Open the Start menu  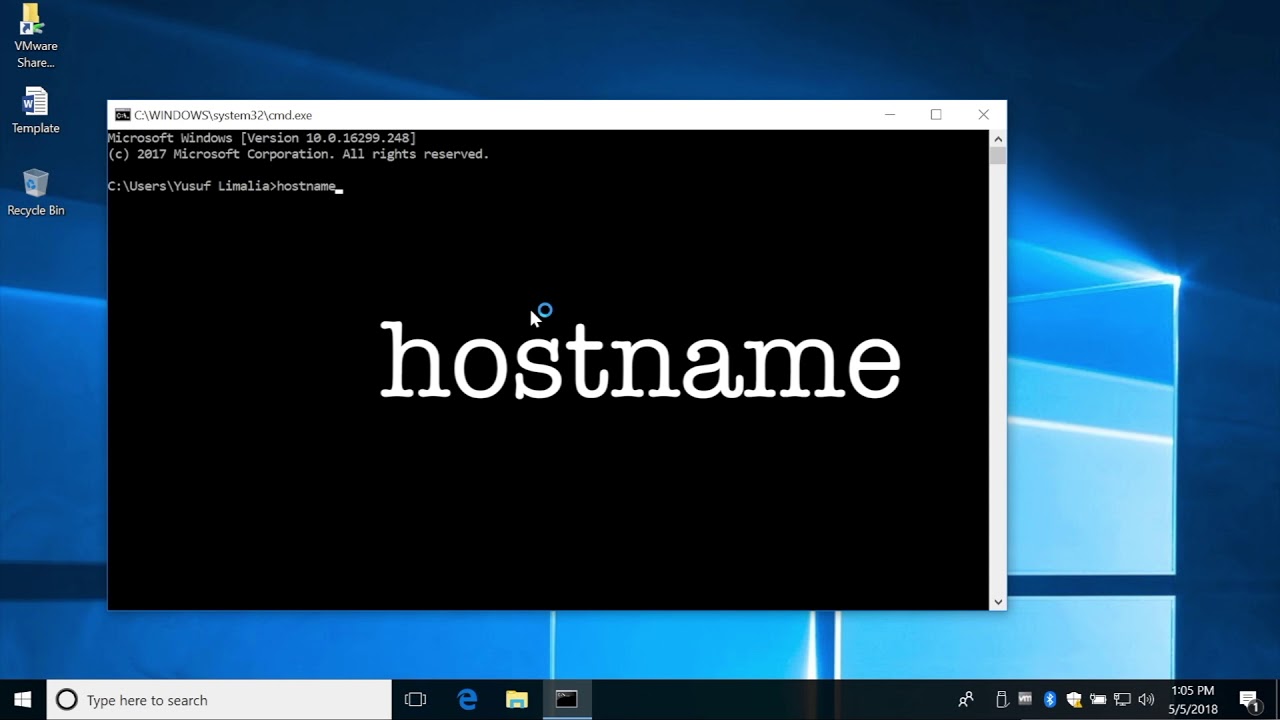(x=20, y=697)
